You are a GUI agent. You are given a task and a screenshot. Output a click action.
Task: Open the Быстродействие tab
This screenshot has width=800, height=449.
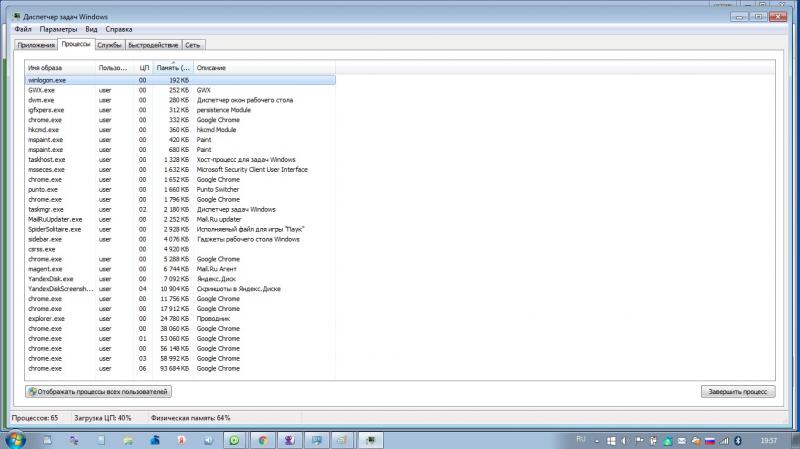[x=153, y=45]
